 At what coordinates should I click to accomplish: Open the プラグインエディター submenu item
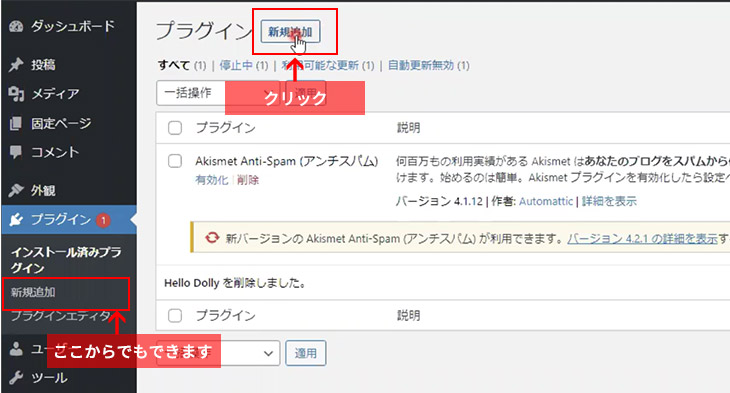(x=61, y=316)
